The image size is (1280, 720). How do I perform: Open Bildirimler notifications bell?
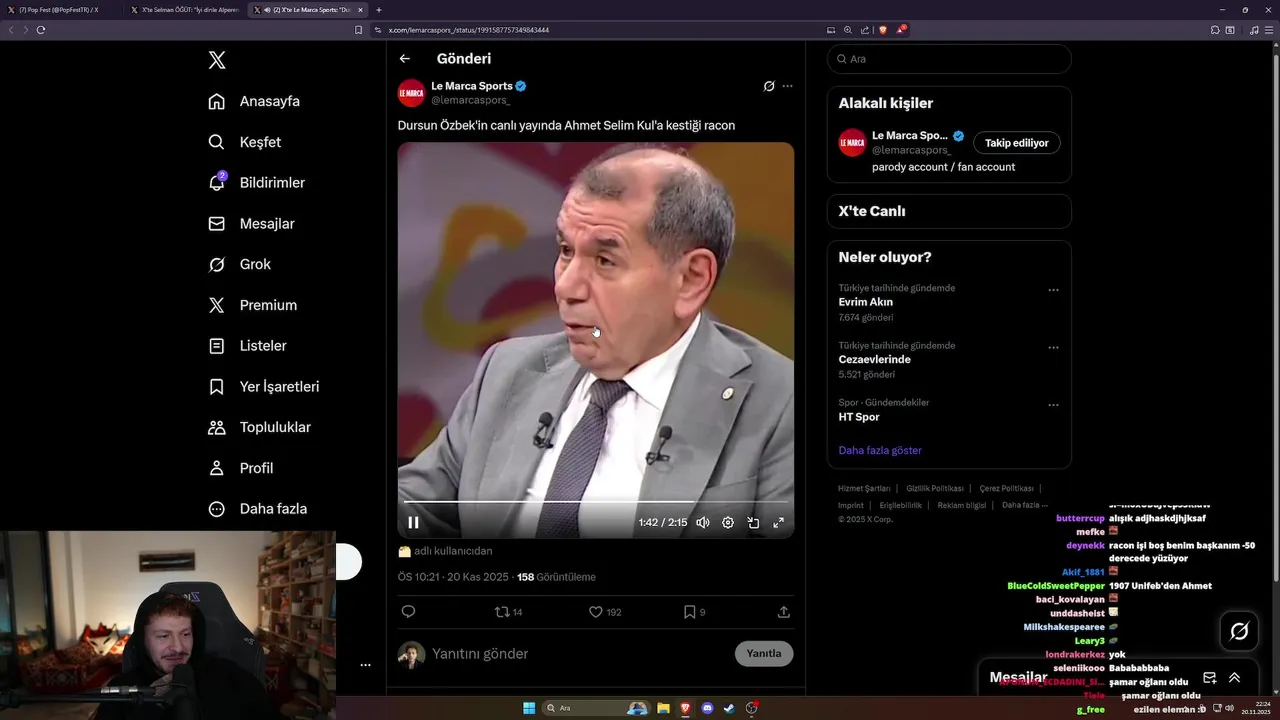[216, 183]
